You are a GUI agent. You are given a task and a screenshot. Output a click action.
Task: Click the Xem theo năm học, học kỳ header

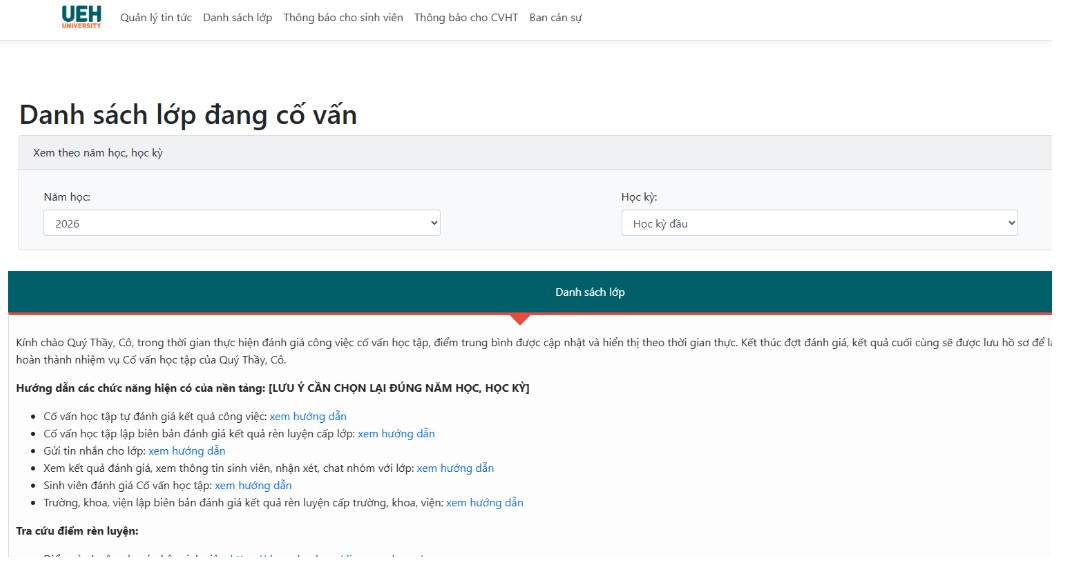98,153
